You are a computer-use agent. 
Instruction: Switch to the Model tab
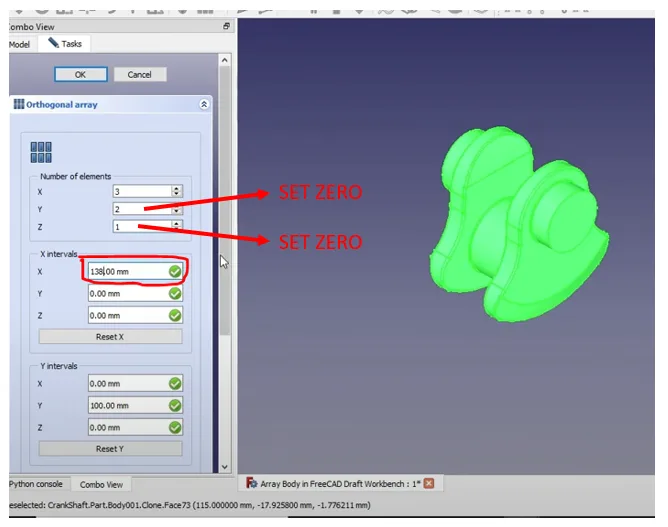click(x=20, y=44)
